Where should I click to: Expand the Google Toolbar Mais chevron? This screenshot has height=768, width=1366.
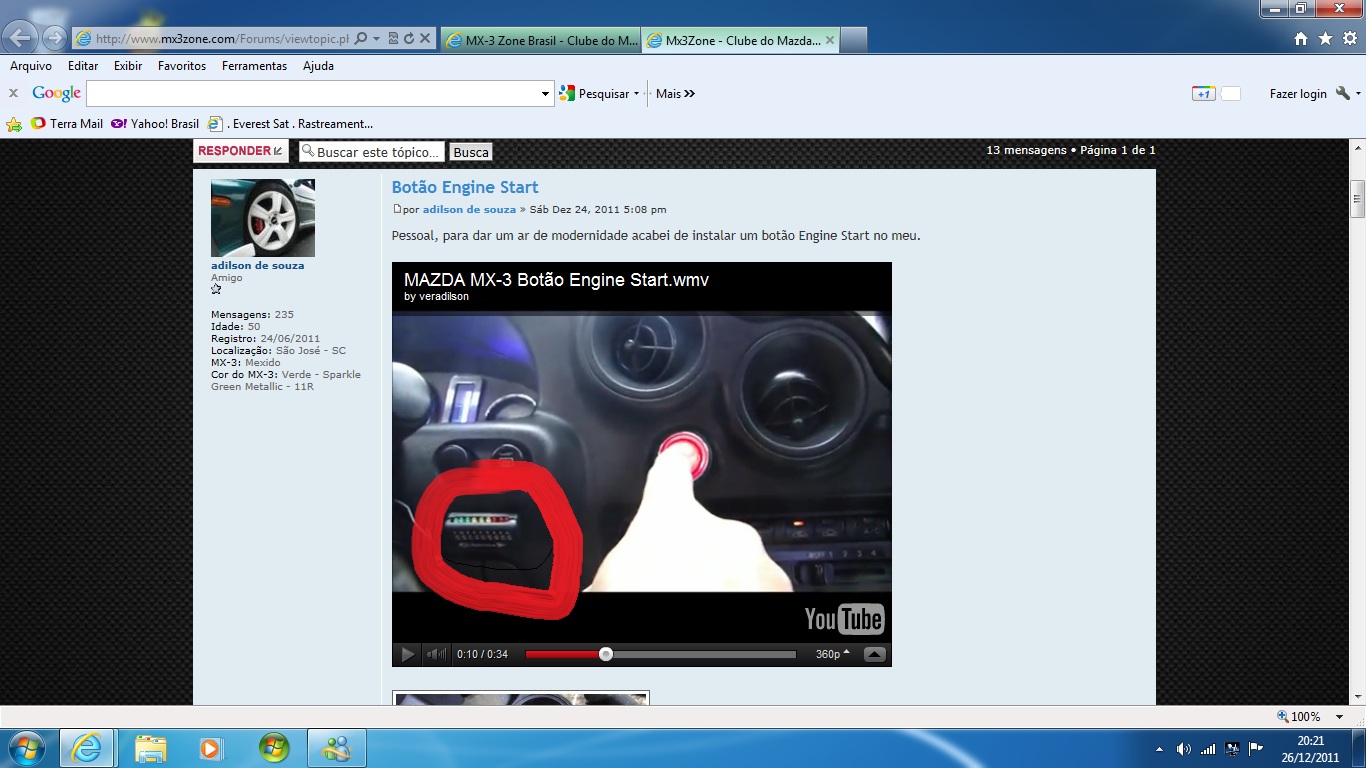[689, 94]
